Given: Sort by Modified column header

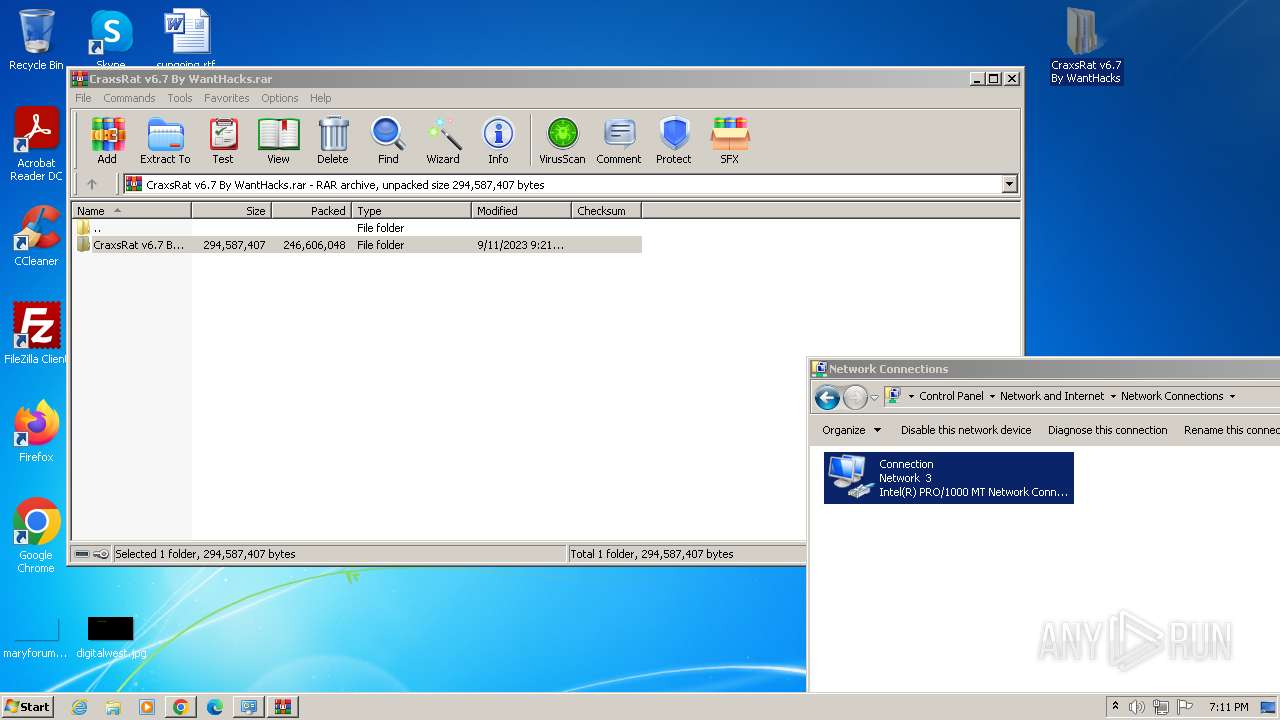Looking at the screenshot, I should [x=521, y=211].
